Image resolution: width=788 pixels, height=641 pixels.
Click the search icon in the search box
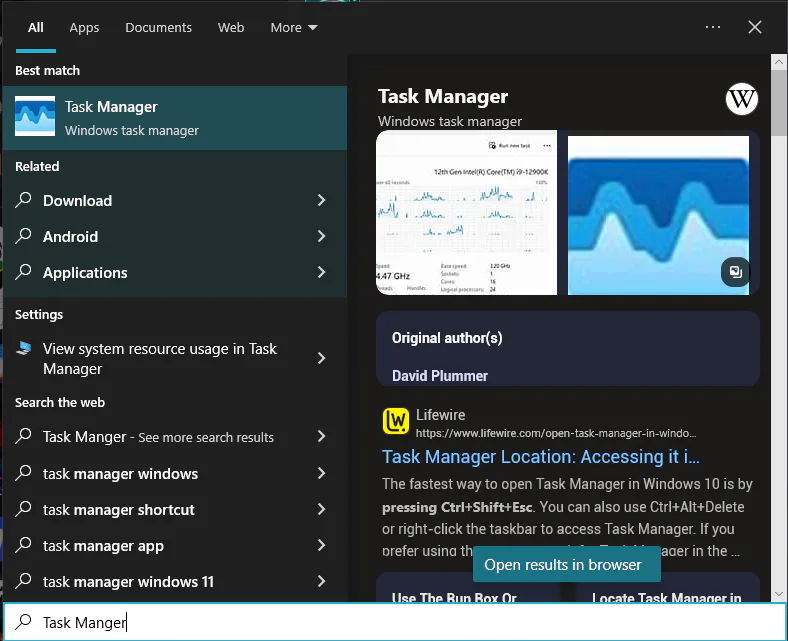pos(23,622)
